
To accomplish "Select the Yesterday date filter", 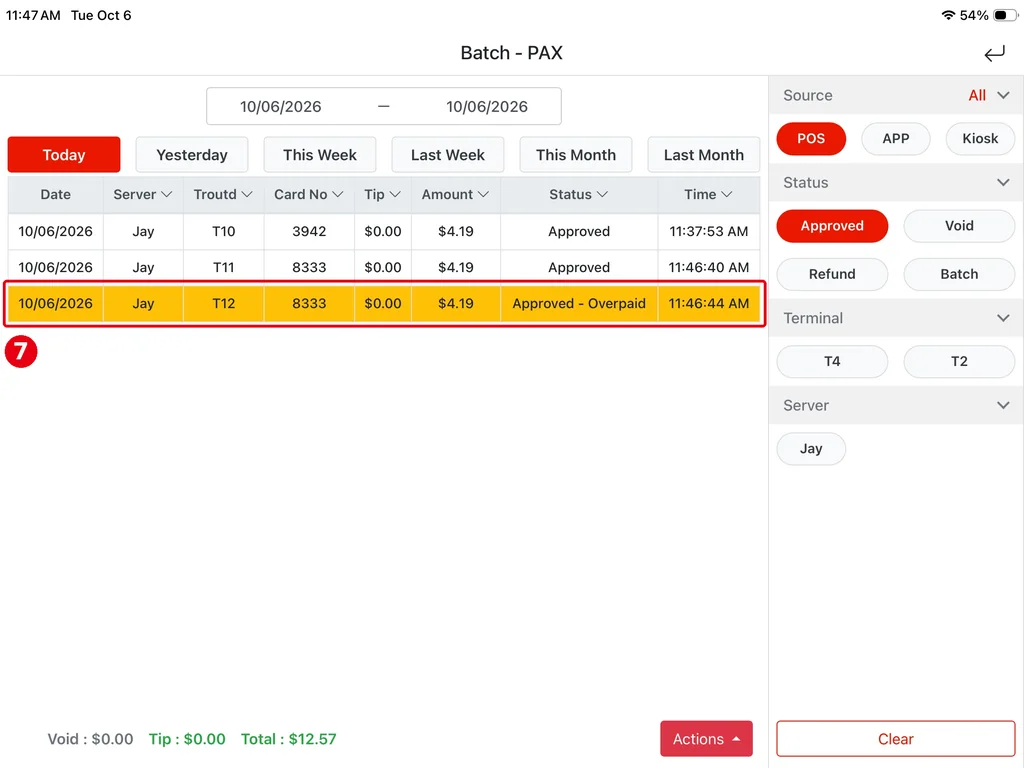I will [192, 155].
